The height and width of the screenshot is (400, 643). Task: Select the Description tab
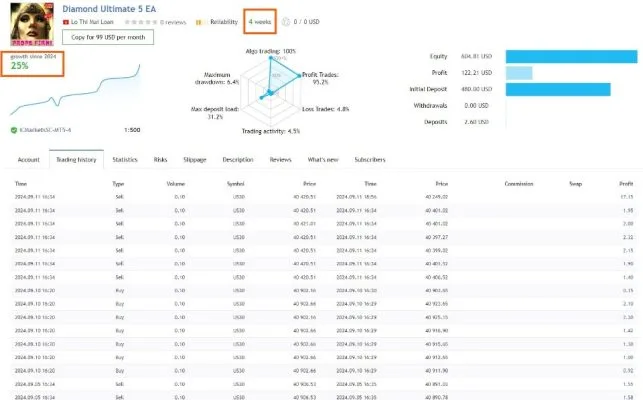pyautogui.click(x=238, y=160)
